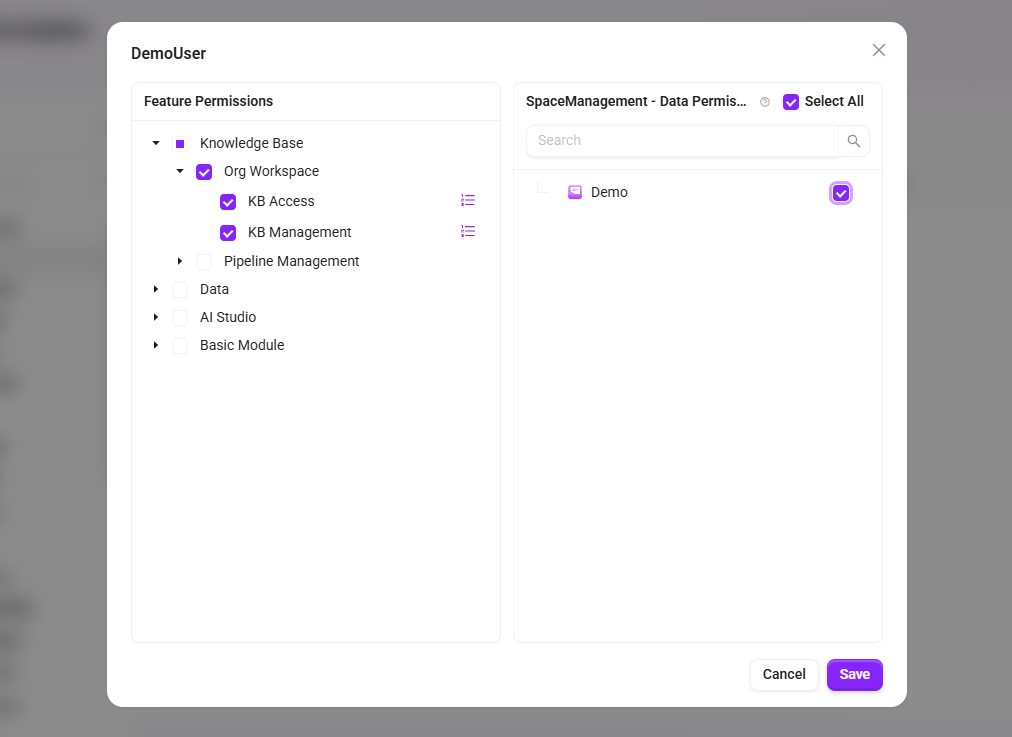This screenshot has height=737, width=1012.
Task: Select the AI Studio label
Action: [228, 317]
